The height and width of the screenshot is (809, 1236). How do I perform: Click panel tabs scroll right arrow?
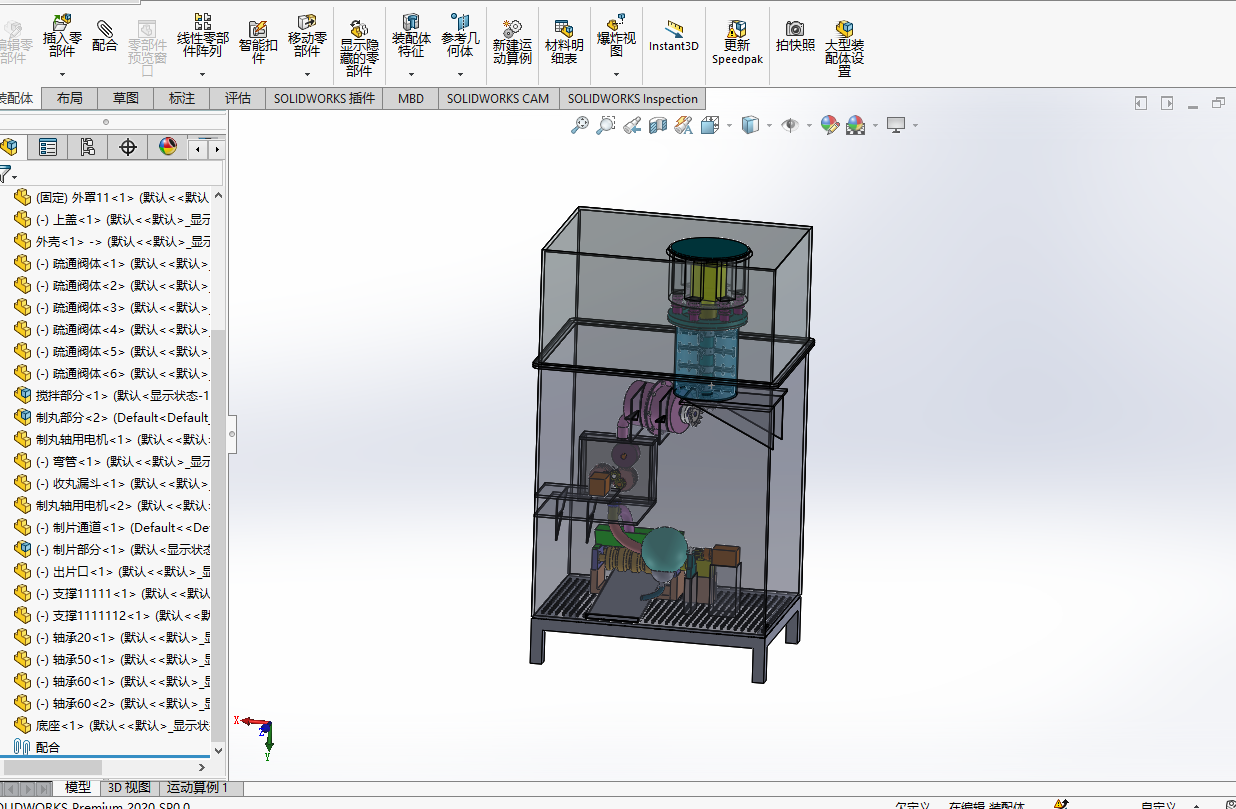point(217,149)
